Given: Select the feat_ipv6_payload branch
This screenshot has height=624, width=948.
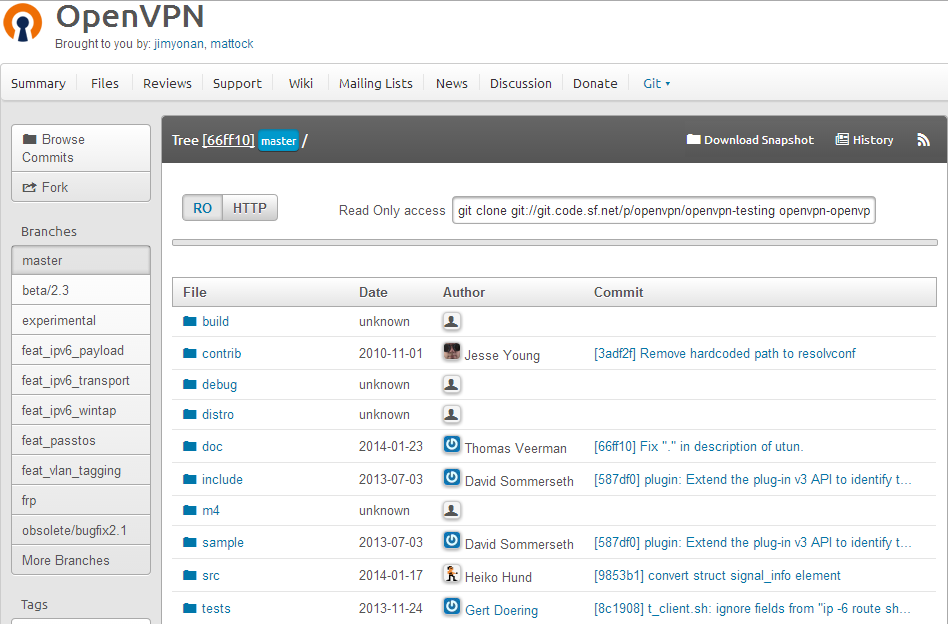Looking at the screenshot, I should coord(81,350).
